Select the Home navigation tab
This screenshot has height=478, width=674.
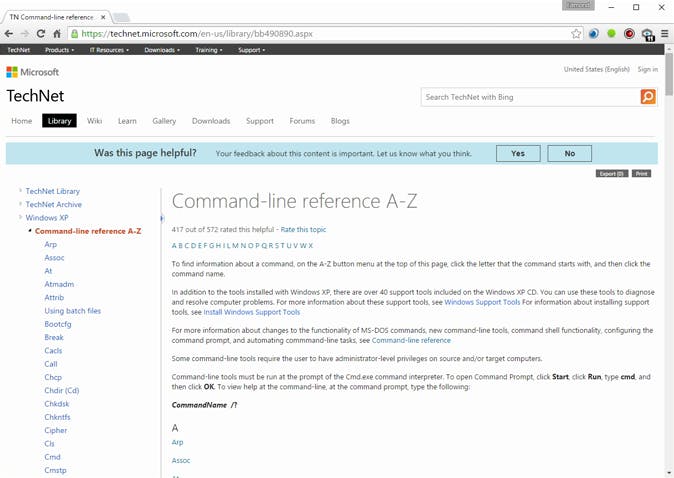point(21,121)
